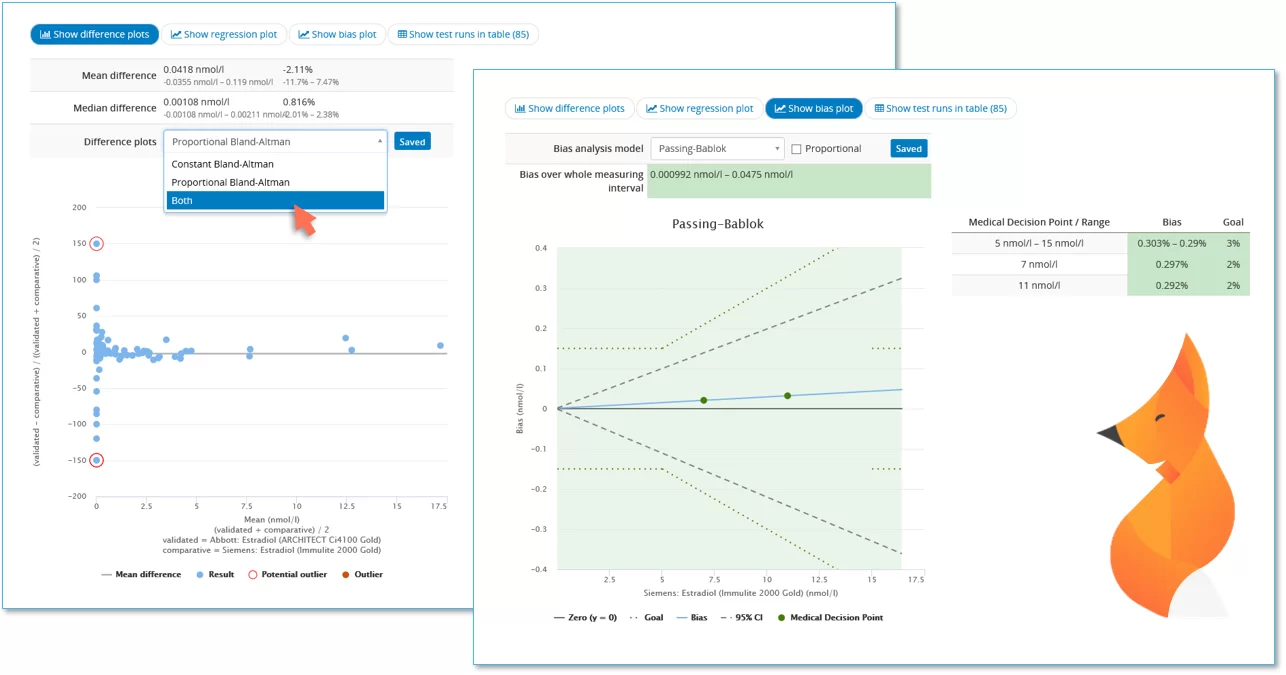Open Show test runs in table in right panel

[940, 108]
